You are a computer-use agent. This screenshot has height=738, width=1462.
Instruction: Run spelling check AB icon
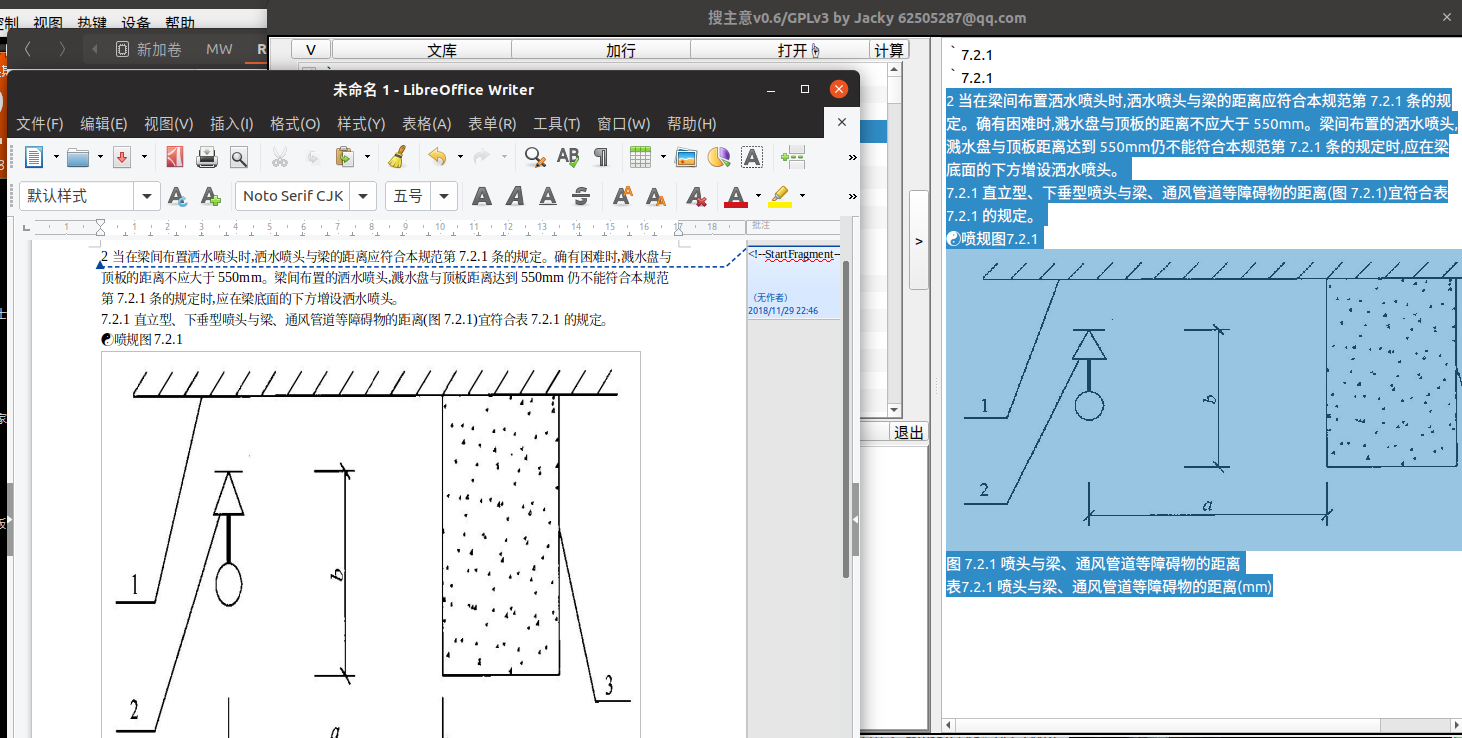click(568, 157)
